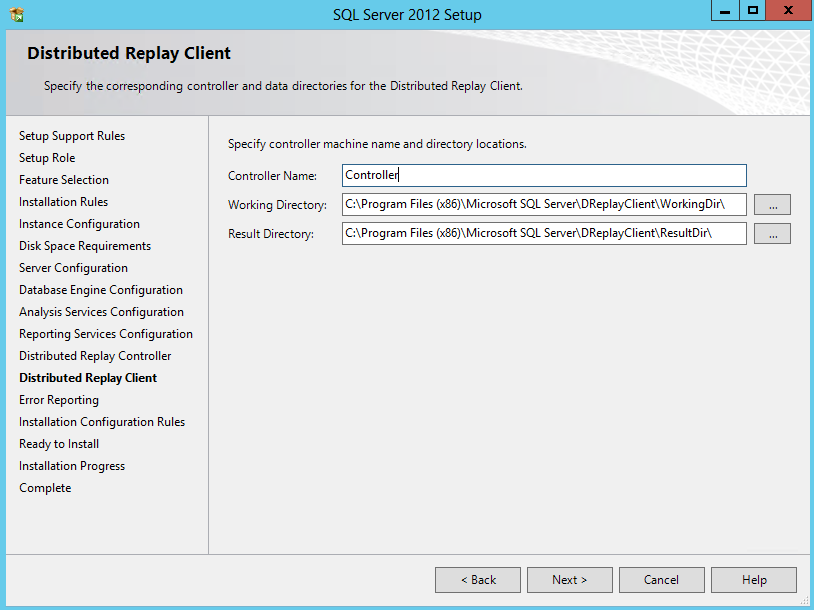Close the SQL Server 2012 Setup window
This screenshot has height=610, width=814.
788,10
